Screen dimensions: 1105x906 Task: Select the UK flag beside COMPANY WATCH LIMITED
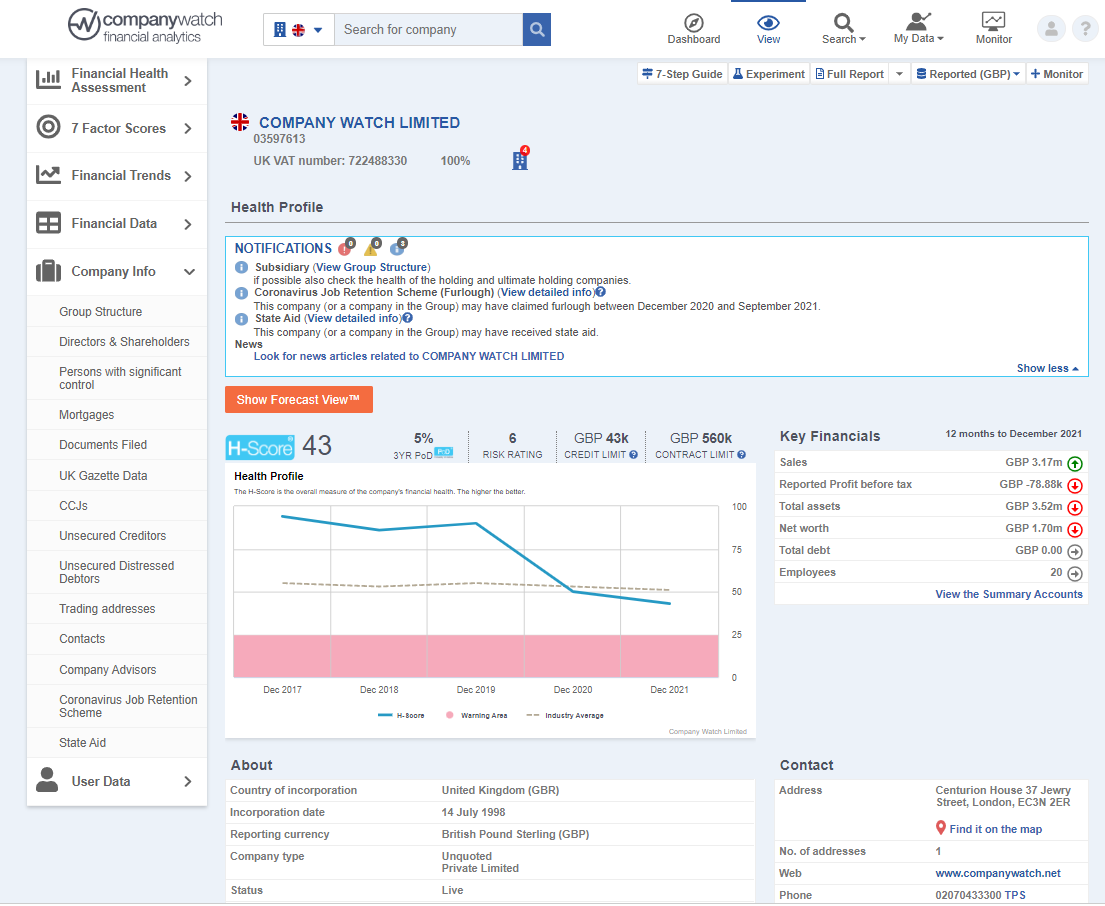tap(240, 122)
